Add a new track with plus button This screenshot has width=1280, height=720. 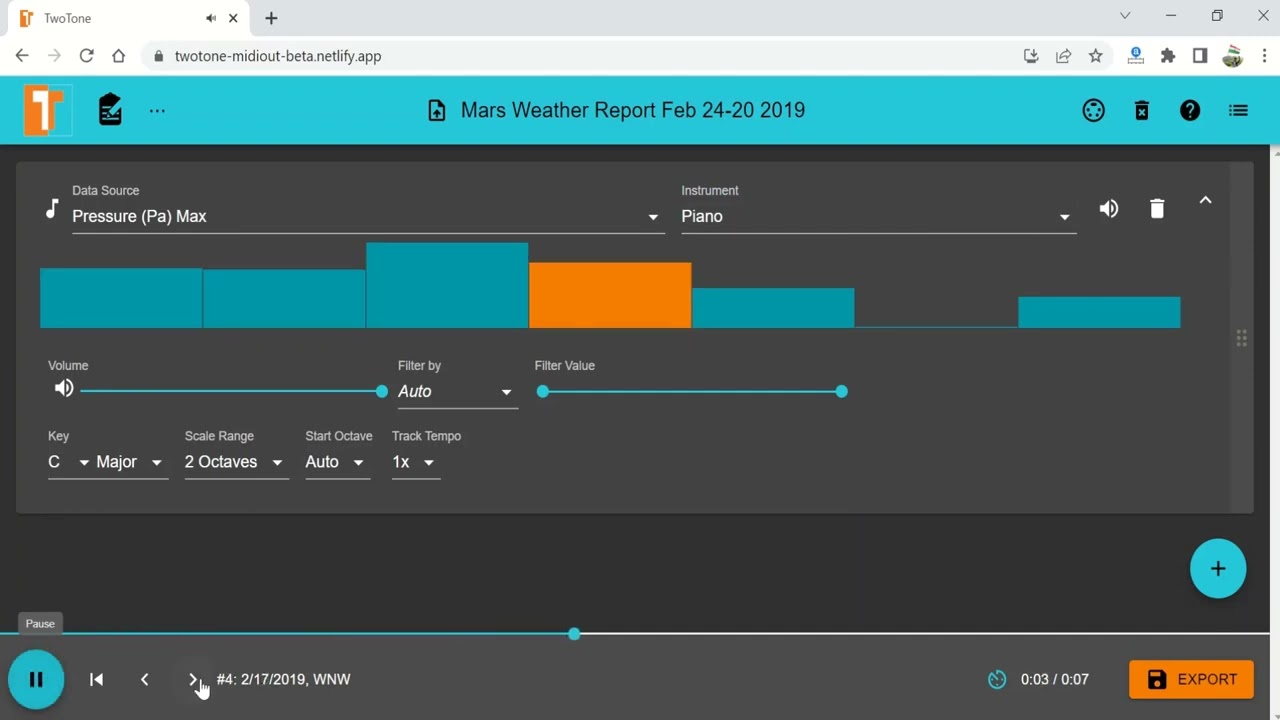1218,569
